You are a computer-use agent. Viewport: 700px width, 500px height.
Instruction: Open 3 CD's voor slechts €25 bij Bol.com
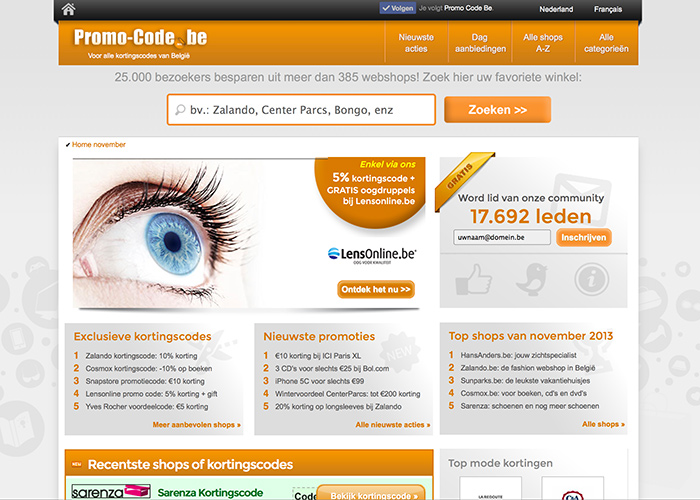[332, 368]
